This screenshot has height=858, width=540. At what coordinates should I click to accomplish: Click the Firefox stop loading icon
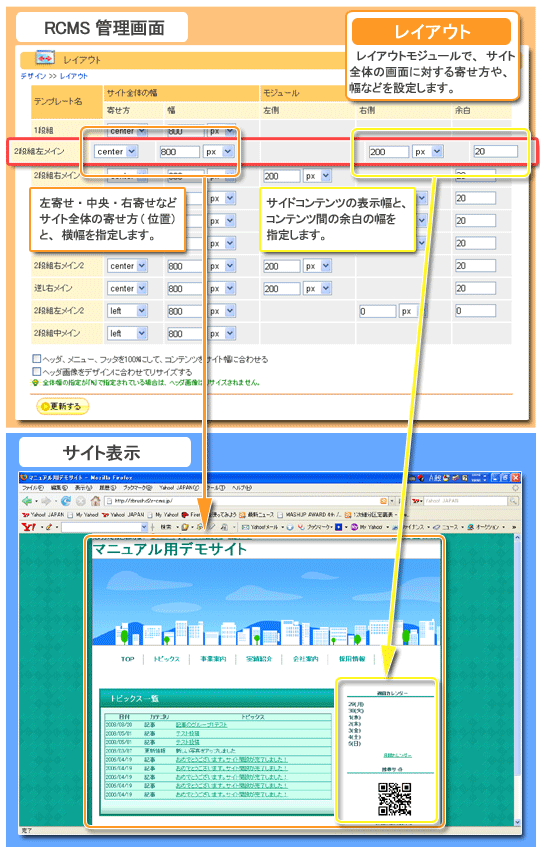(x=80, y=501)
